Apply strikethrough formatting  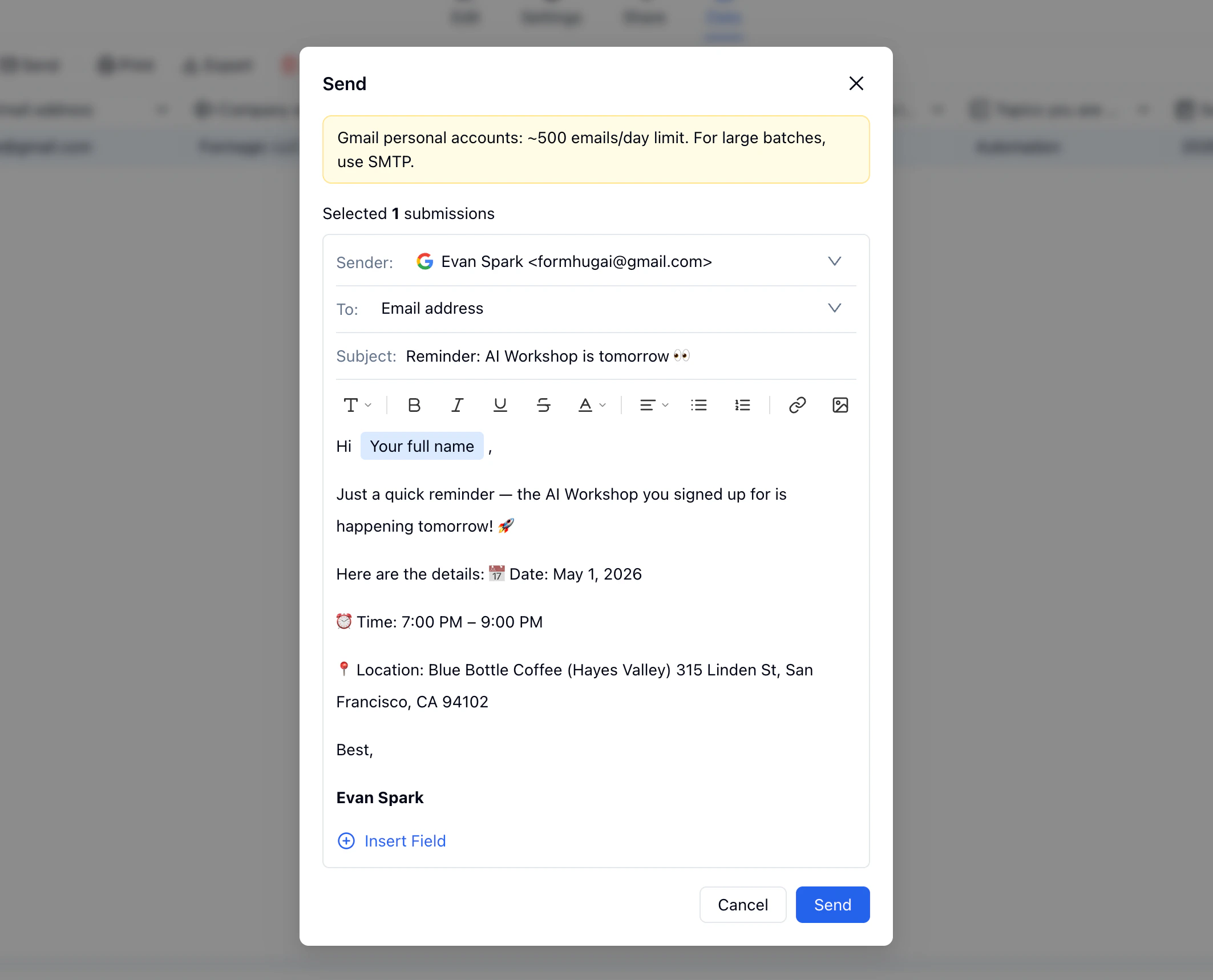pos(543,405)
